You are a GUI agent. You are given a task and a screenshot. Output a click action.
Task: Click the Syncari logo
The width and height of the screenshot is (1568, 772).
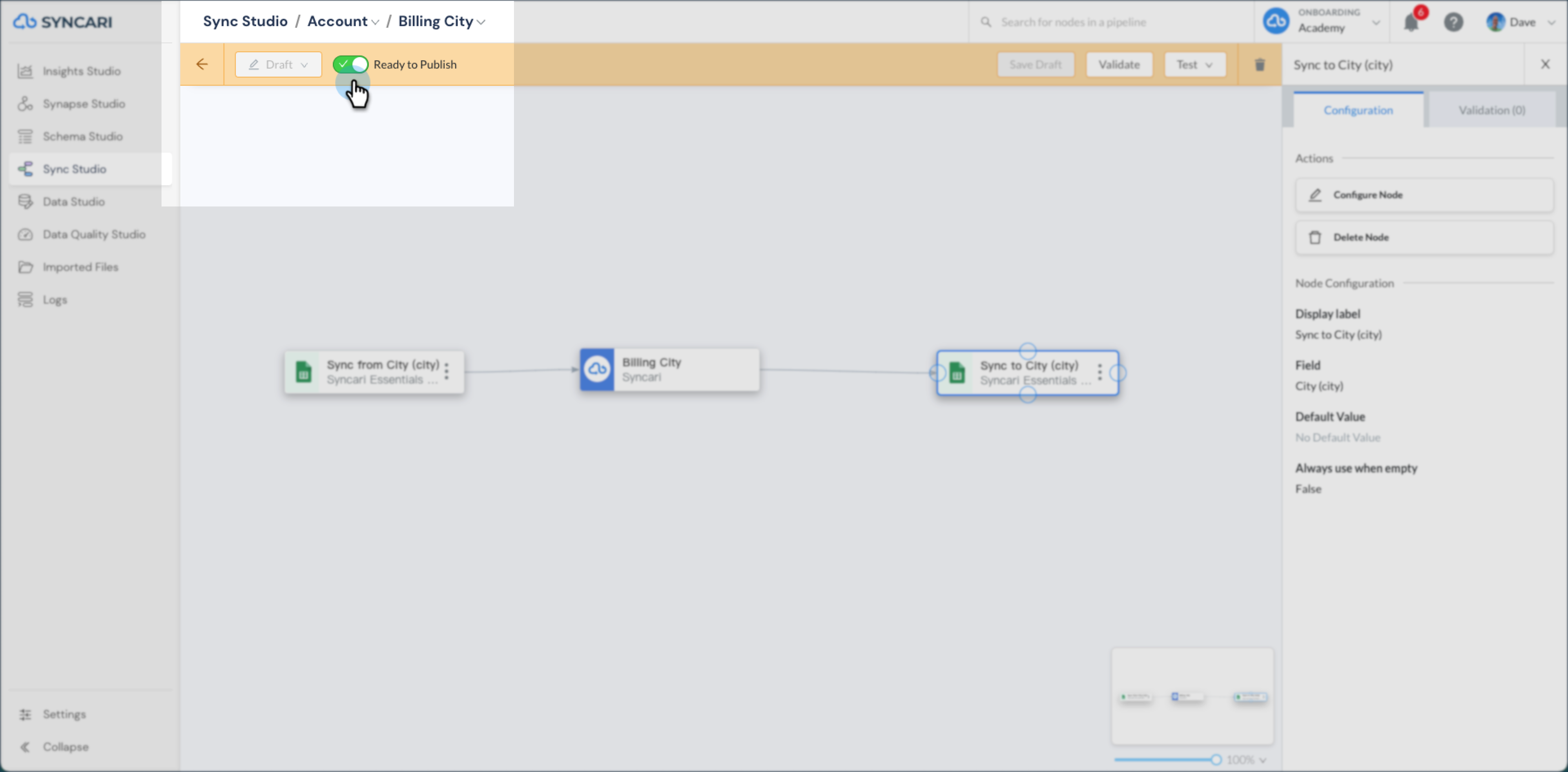tap(63, 22)
